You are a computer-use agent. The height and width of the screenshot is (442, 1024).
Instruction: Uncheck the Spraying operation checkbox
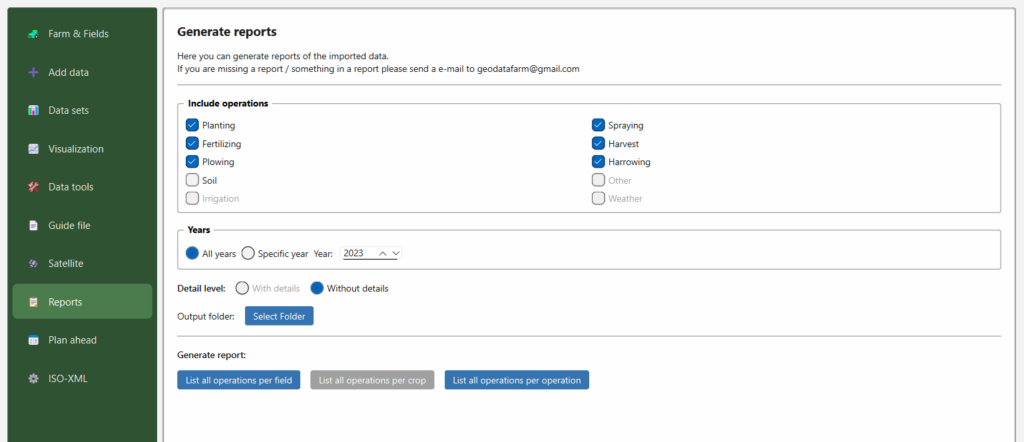point(598,125)
